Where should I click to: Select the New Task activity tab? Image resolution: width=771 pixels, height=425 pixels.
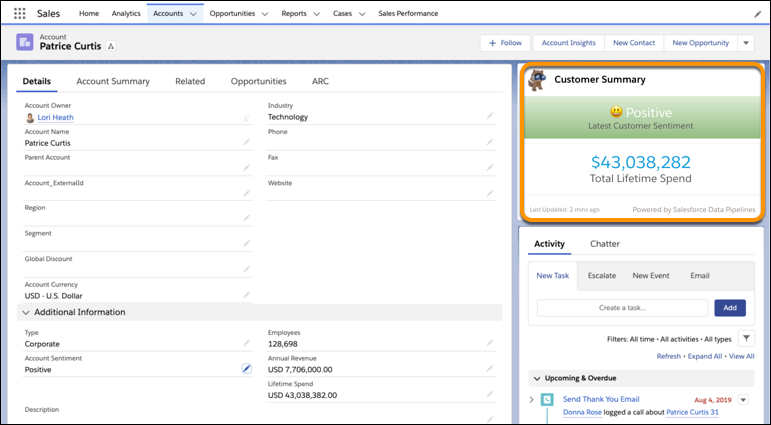tap(553, 275)
